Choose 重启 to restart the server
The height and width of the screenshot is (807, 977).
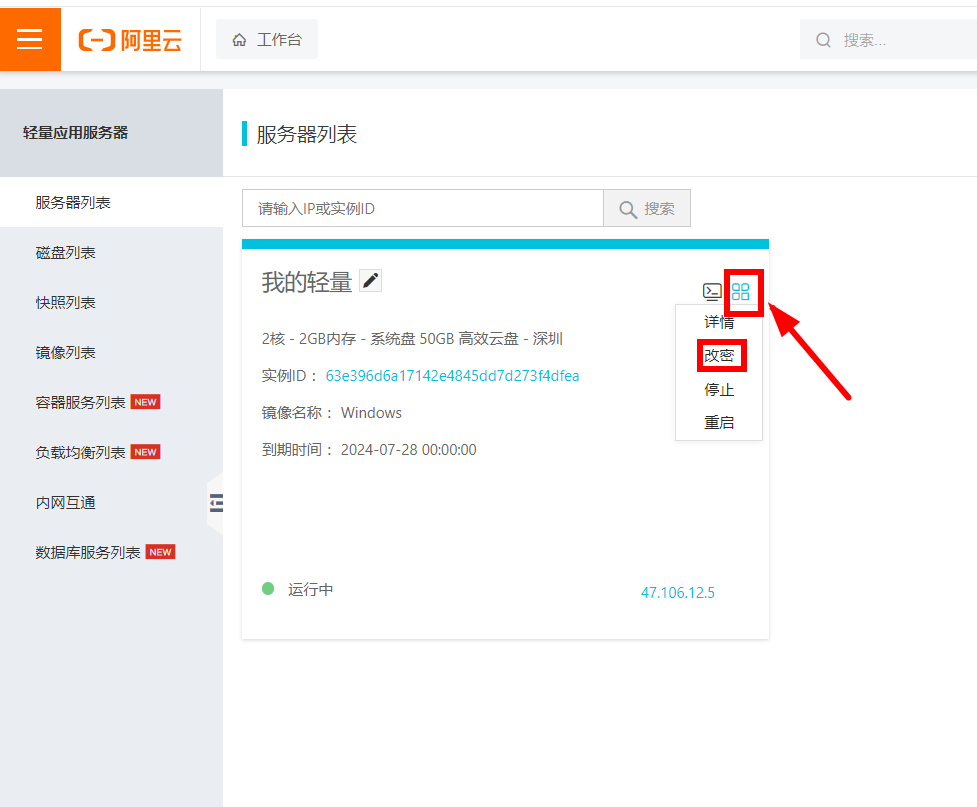[719, 423]
